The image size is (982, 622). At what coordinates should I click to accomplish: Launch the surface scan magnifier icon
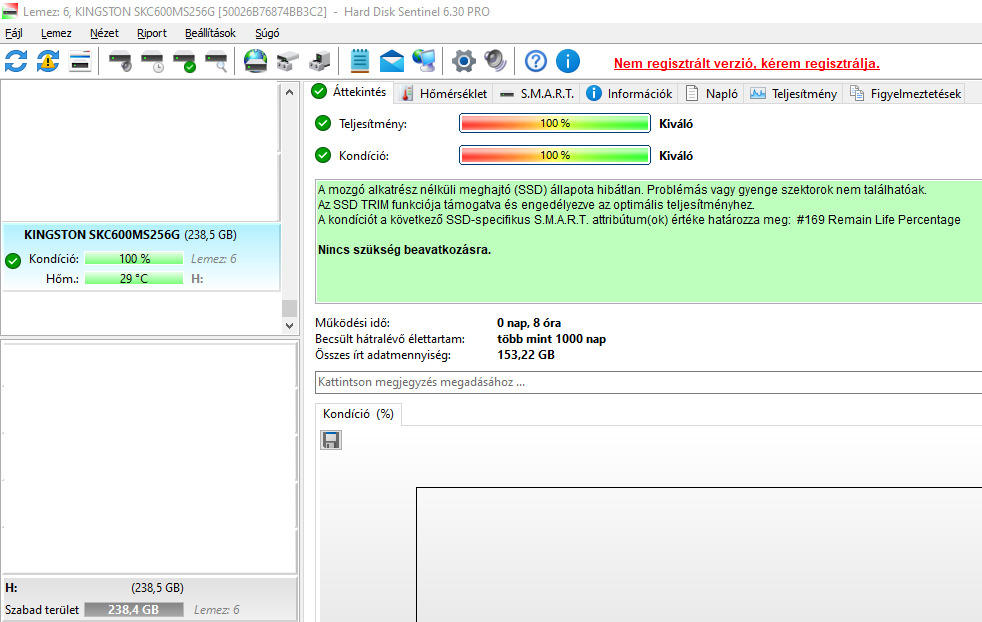click(217, 61)
